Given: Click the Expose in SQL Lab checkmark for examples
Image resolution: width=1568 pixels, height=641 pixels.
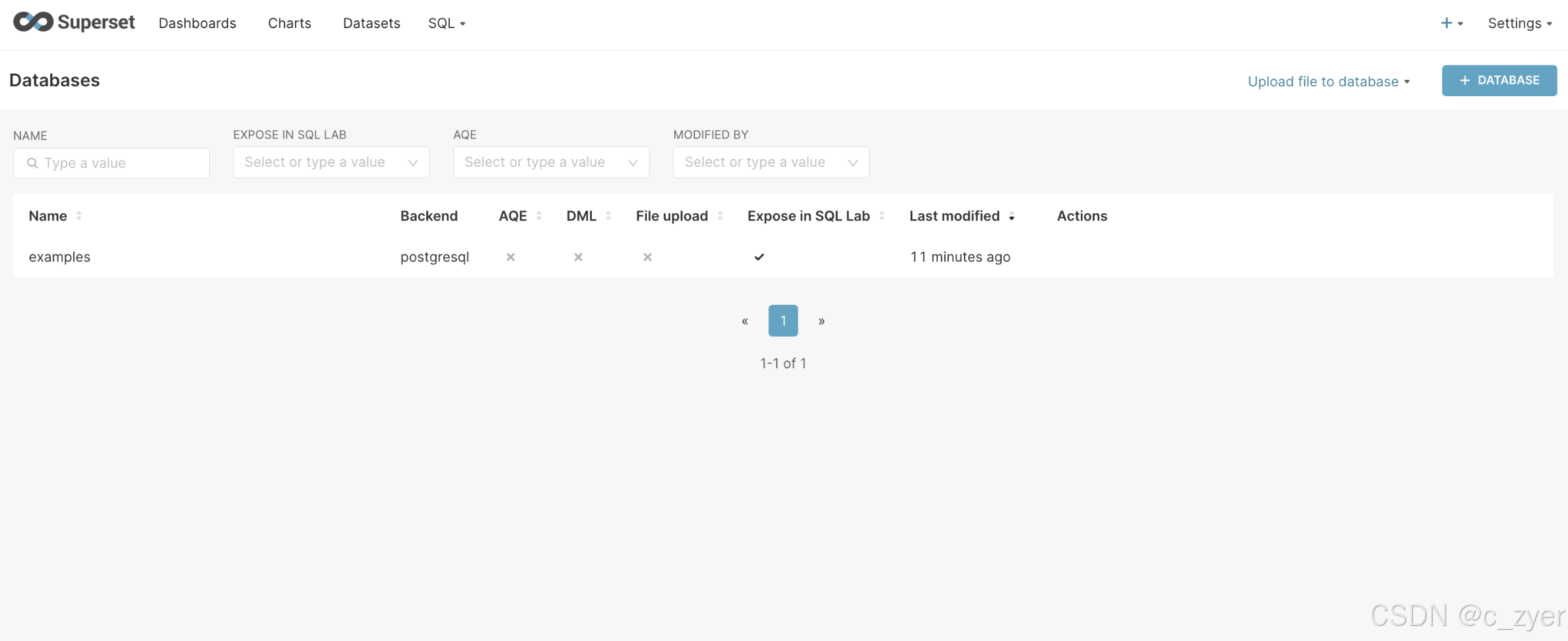Looking at the screenshot, I should click(759, 257).
